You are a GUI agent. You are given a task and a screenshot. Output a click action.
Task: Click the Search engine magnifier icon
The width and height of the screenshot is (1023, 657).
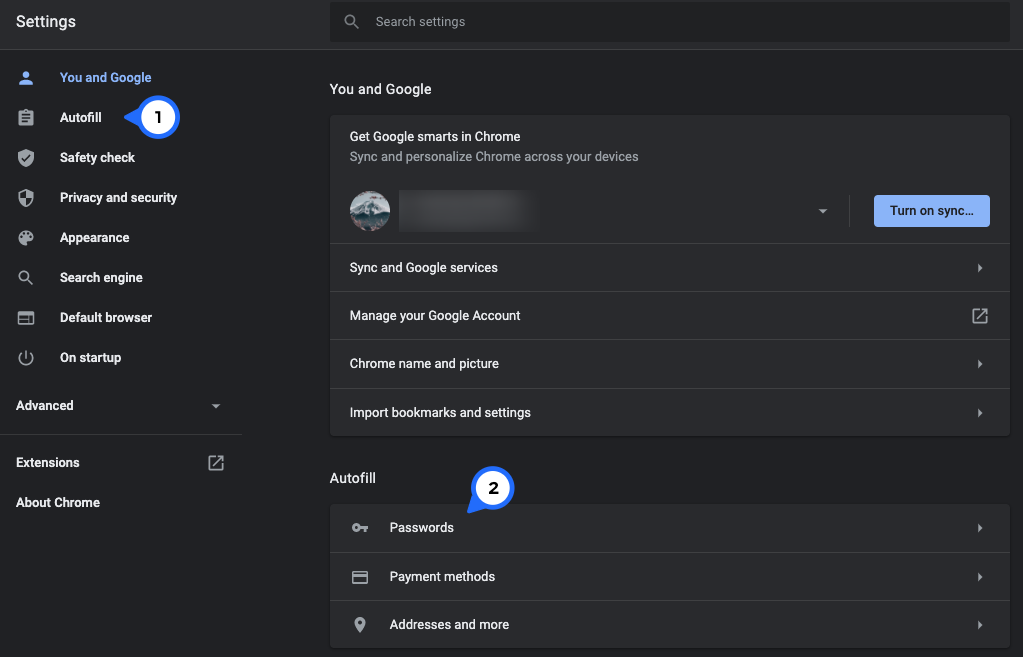click(26, 278)
